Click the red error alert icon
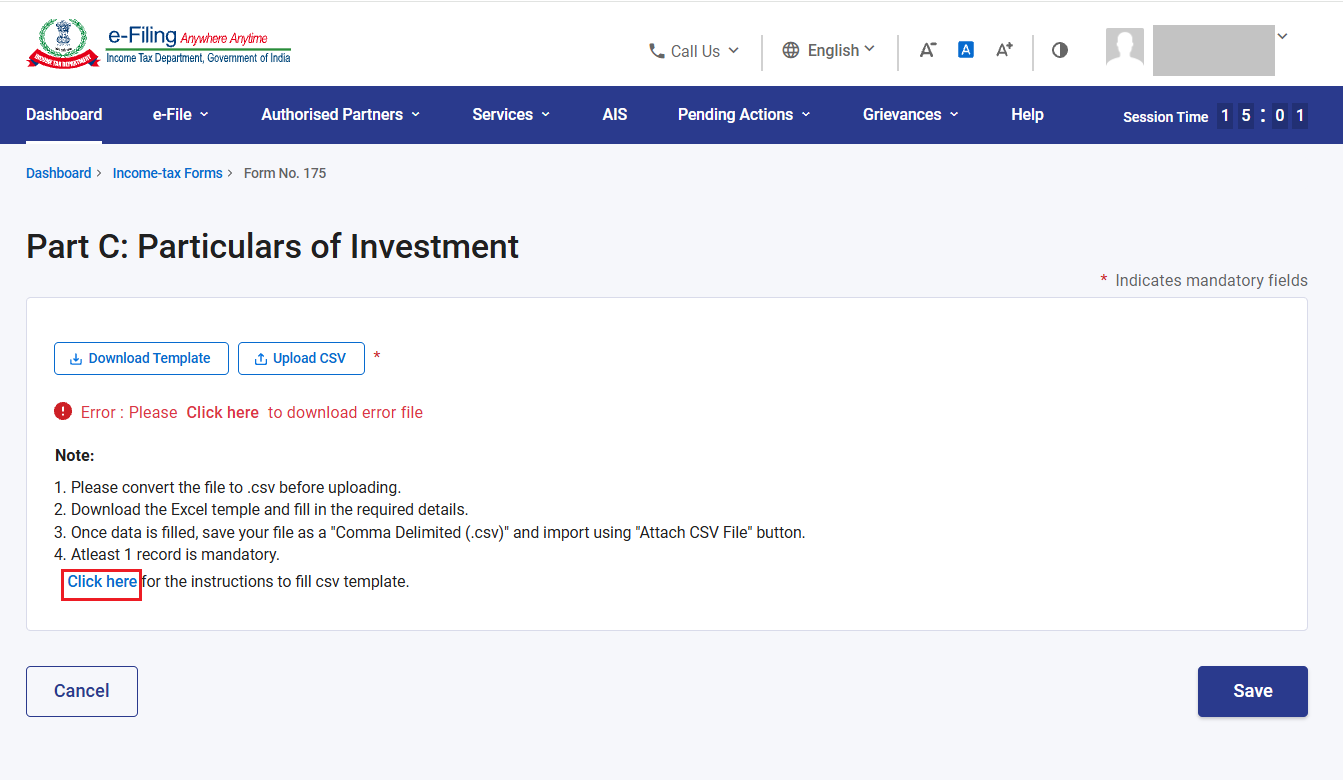 tap(63, 411)
